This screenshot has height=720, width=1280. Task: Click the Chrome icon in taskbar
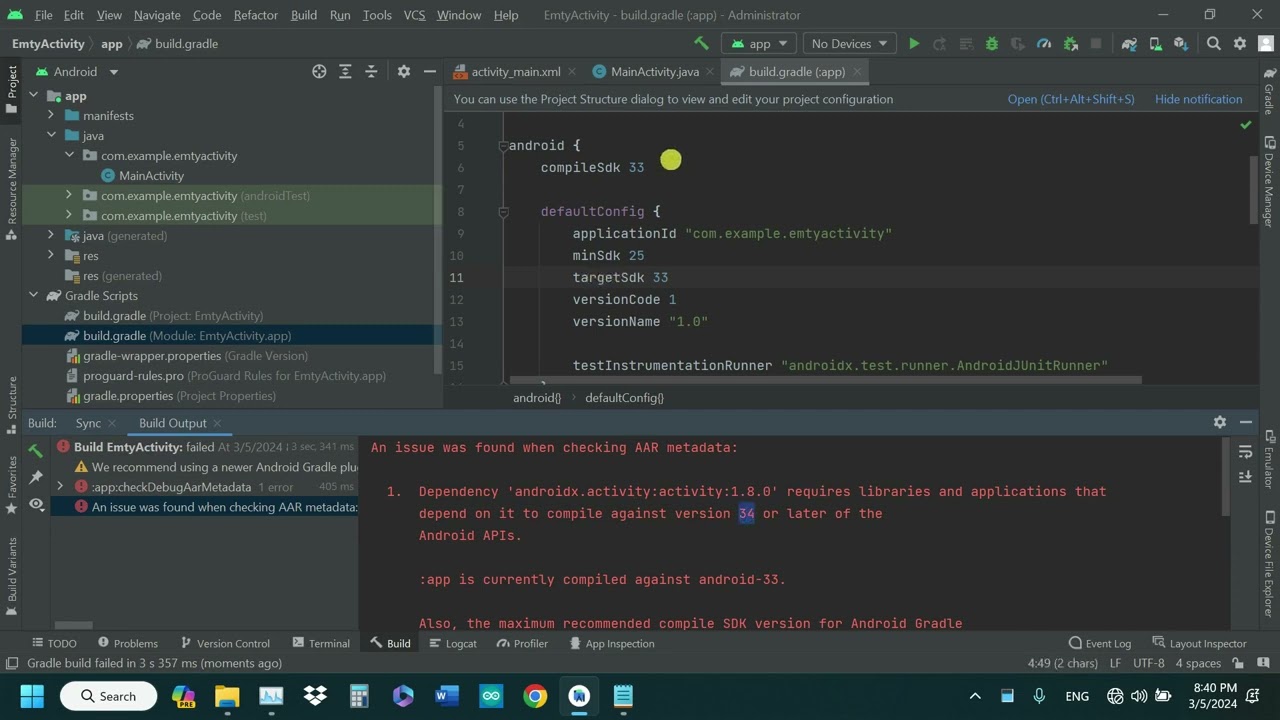click(x=535, y=696)
